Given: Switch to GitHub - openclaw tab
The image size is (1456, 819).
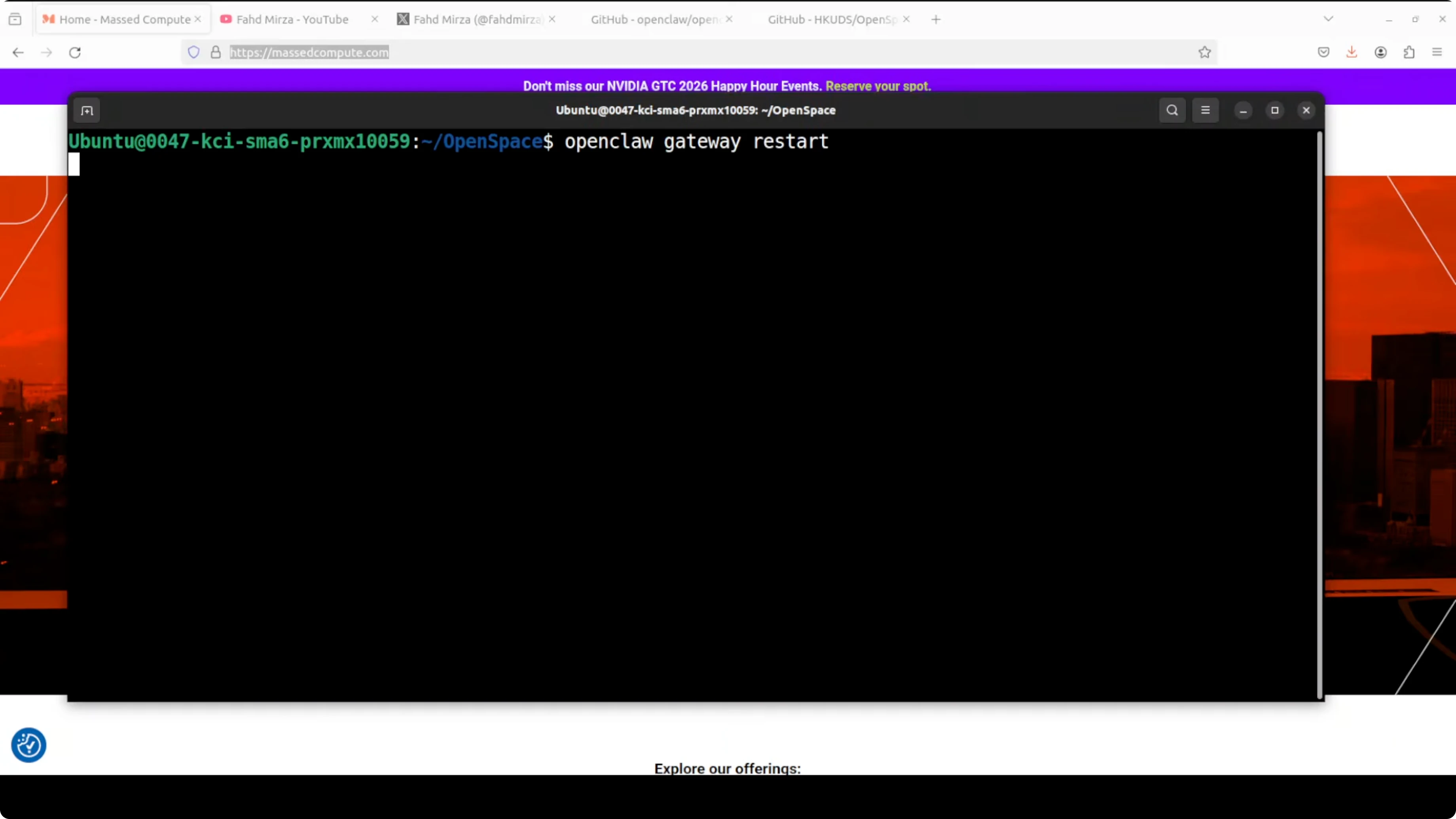Looking at the screenshot, I should point(654,19).
